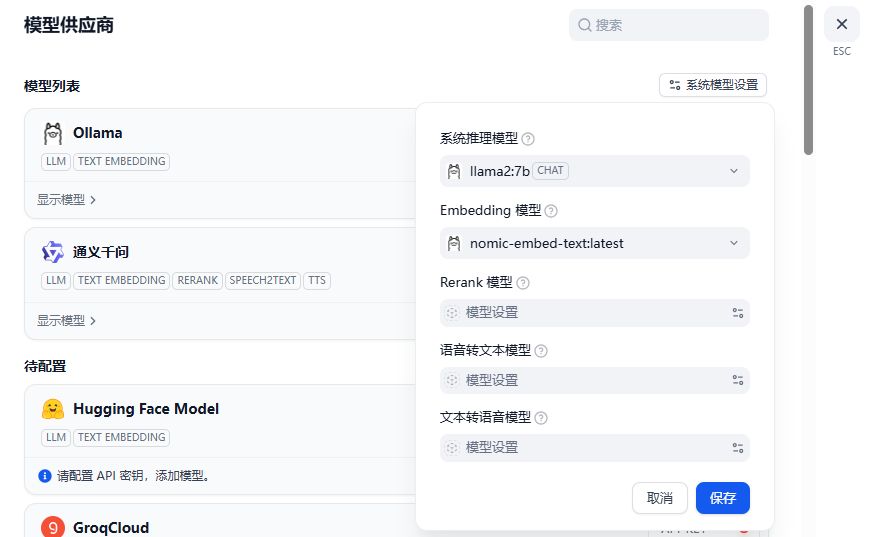Click the GroqCloud red logo icon

pos(53,527)
